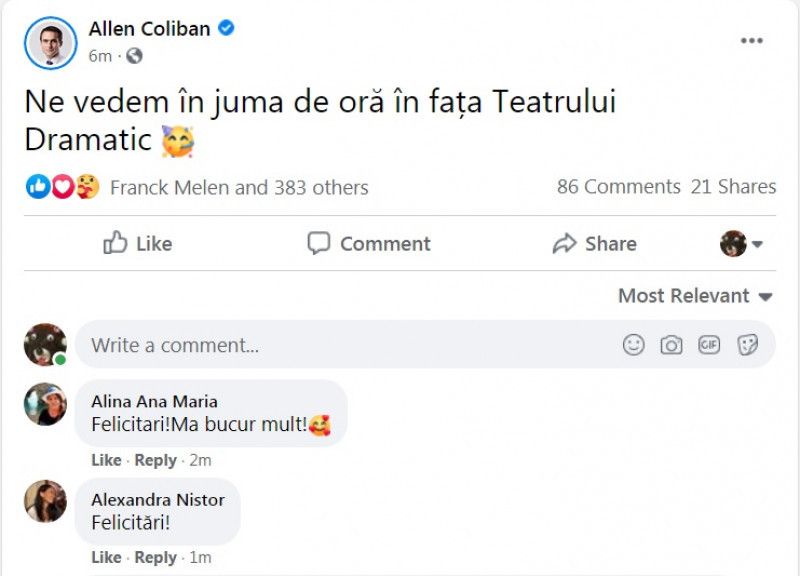Open the three-dots post options menu
Image resolution: width=800 pixels, height=576 pixels.
[752, 41]
